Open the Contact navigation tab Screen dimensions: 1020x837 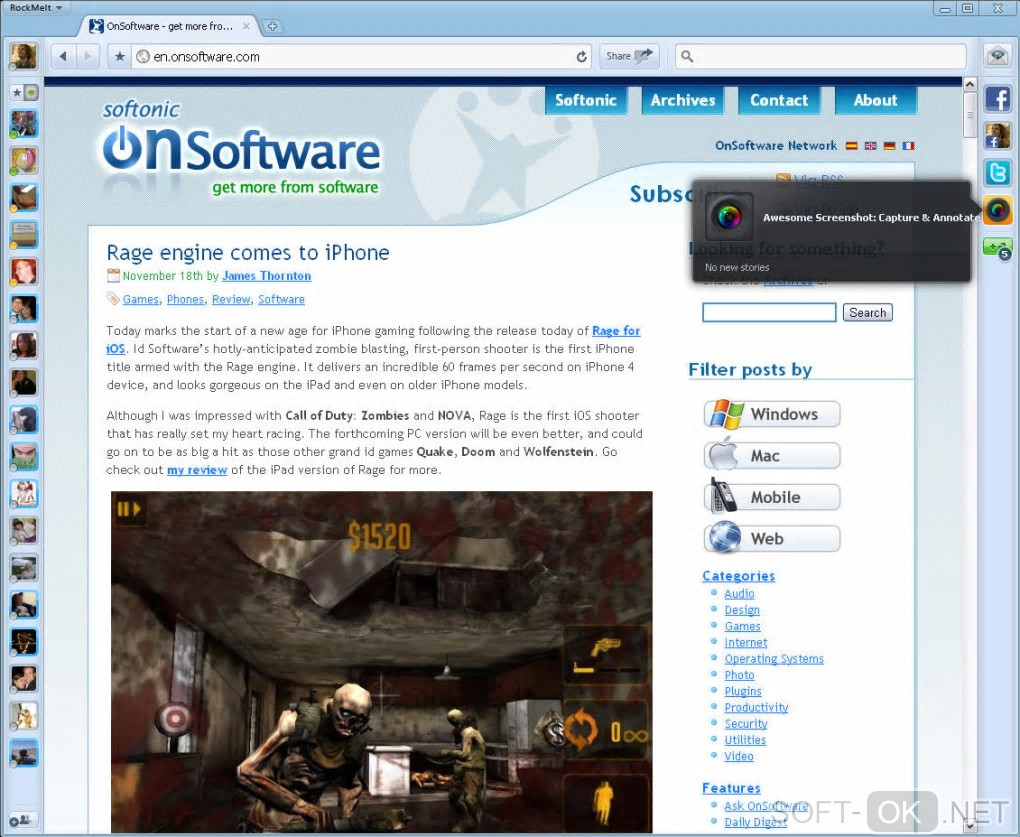point(779,100)
